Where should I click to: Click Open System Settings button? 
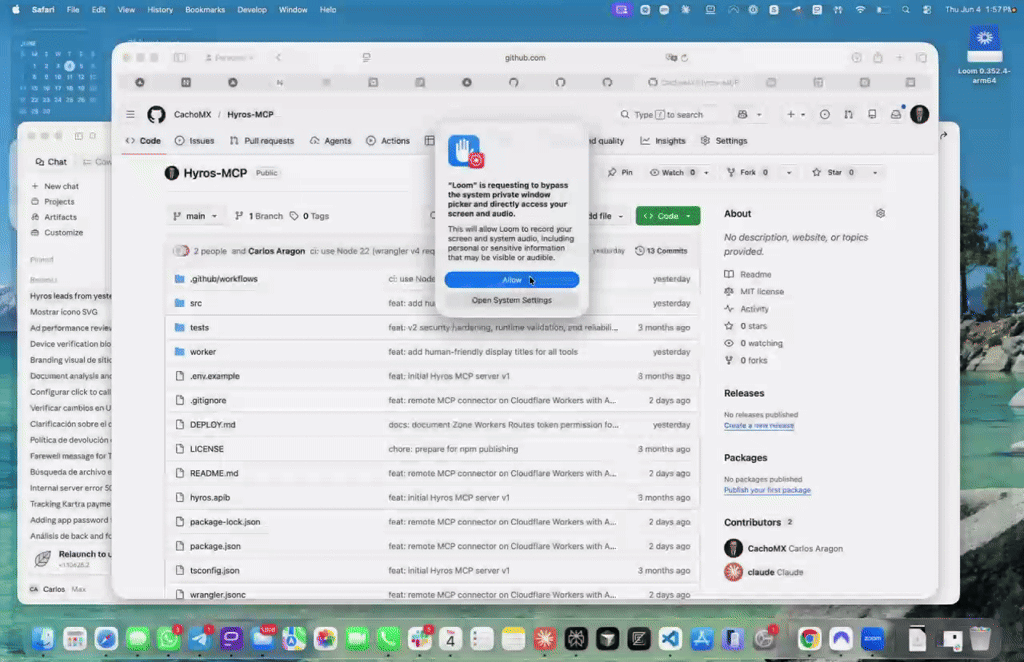(x=511, y=300)
